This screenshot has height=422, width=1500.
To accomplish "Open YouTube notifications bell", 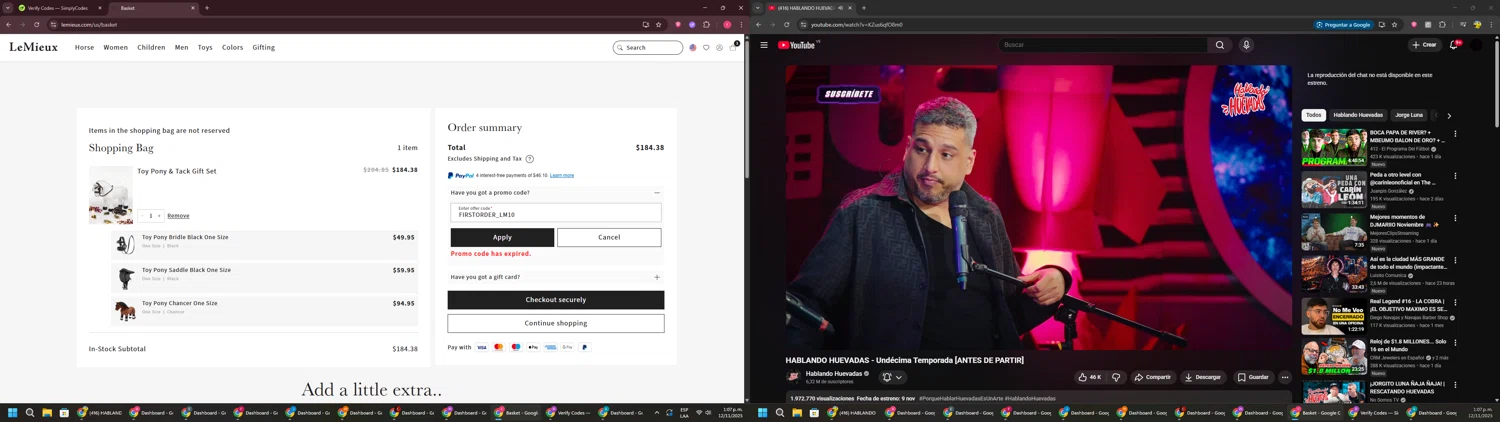I will [1454, 45].
